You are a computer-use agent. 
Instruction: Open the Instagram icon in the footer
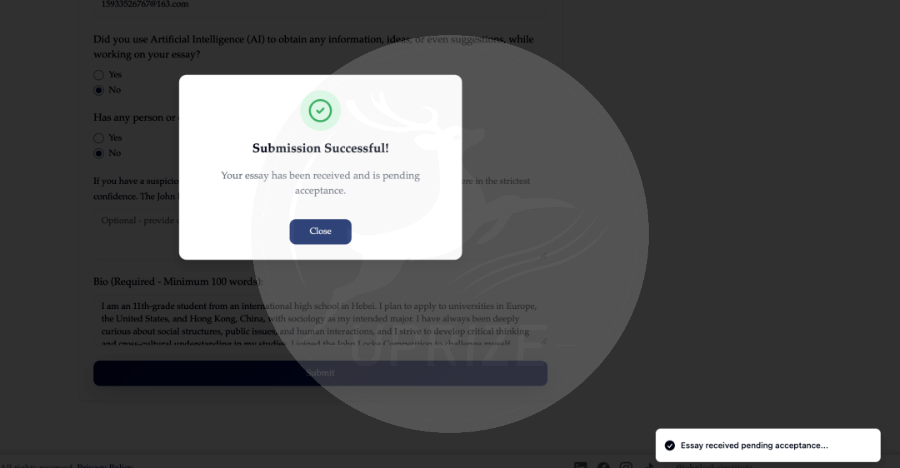point(626,466)
